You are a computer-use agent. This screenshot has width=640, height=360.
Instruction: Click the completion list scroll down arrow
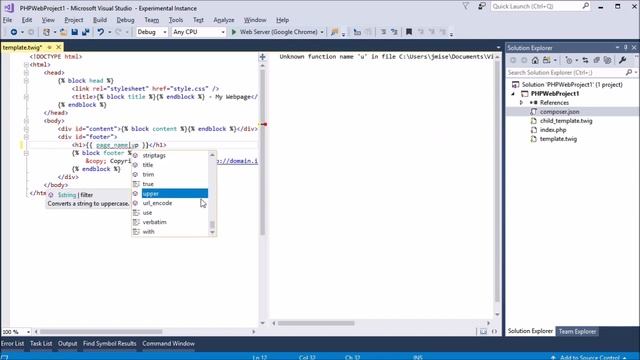point(212,232)
